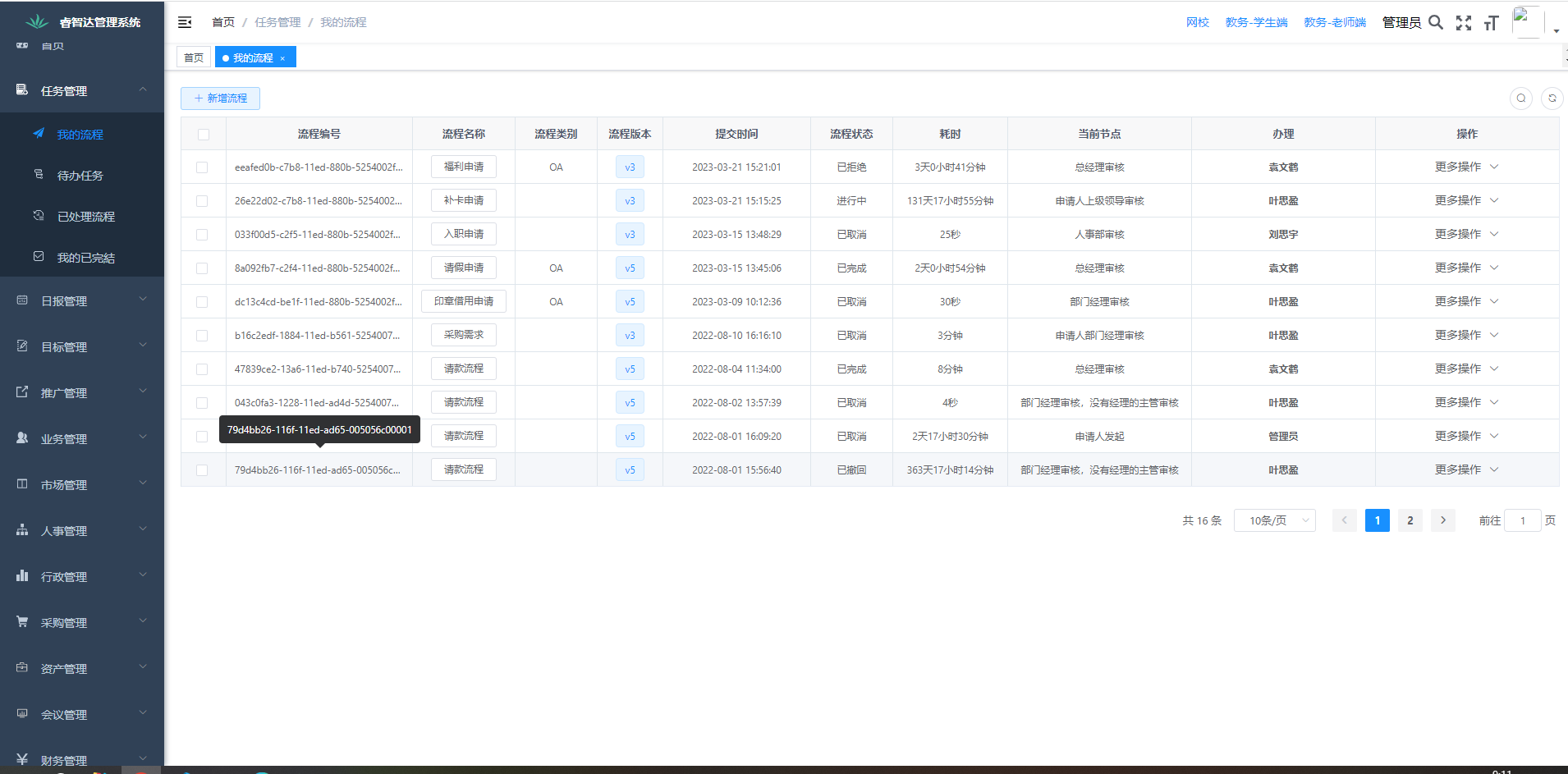Click the 采购管理 shopping cart icon
The height and width of the screenshot is (774, 1568).
(22, 621)
